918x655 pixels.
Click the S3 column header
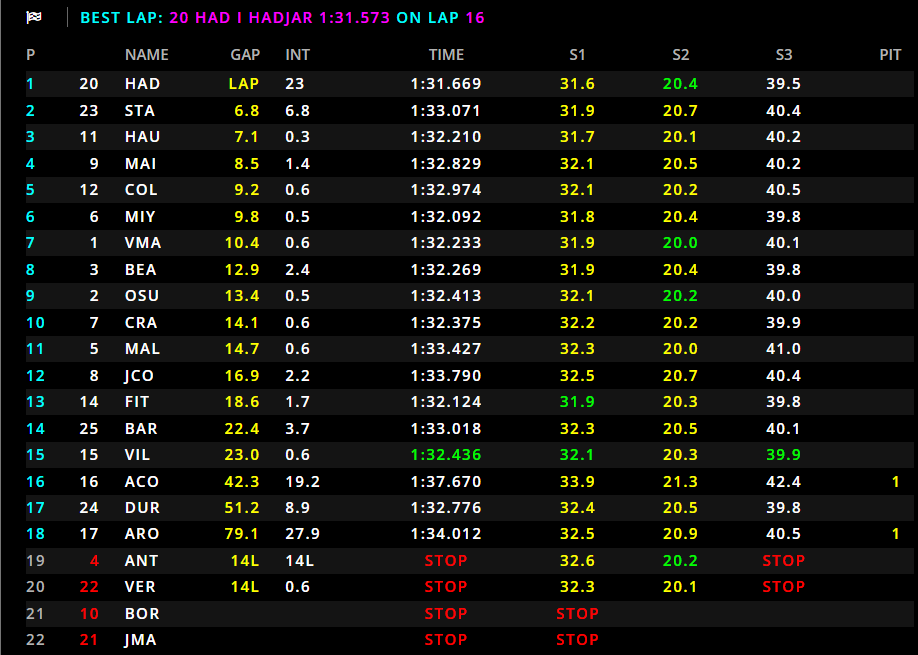tap(785, 54)
